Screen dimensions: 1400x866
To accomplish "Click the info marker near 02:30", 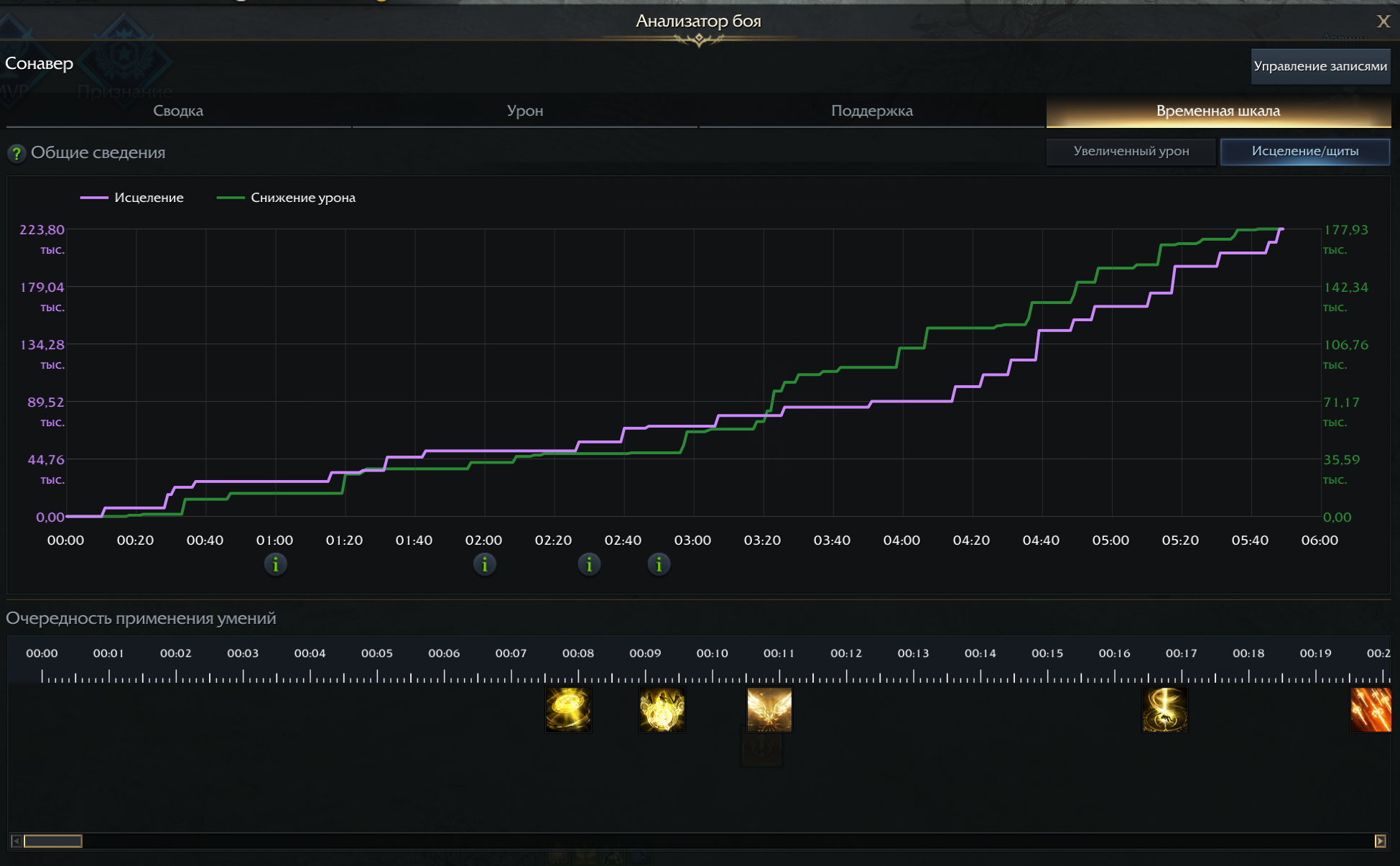I will pos(589,565).
